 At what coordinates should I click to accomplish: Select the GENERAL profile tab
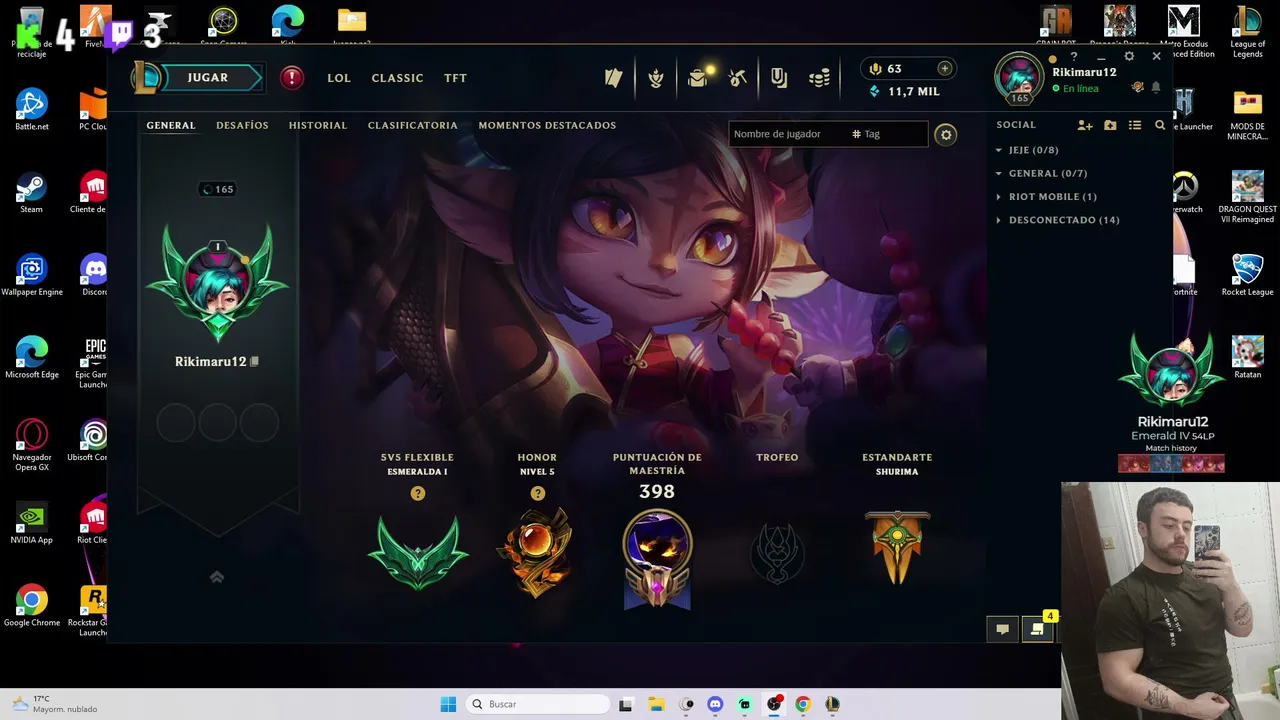click(x=171, y=125)
